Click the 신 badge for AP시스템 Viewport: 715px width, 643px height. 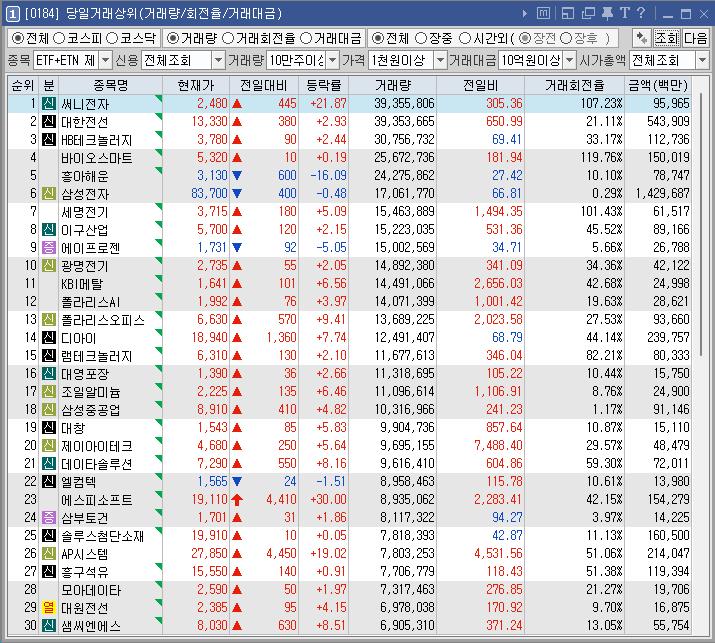[x=49, y=554]
